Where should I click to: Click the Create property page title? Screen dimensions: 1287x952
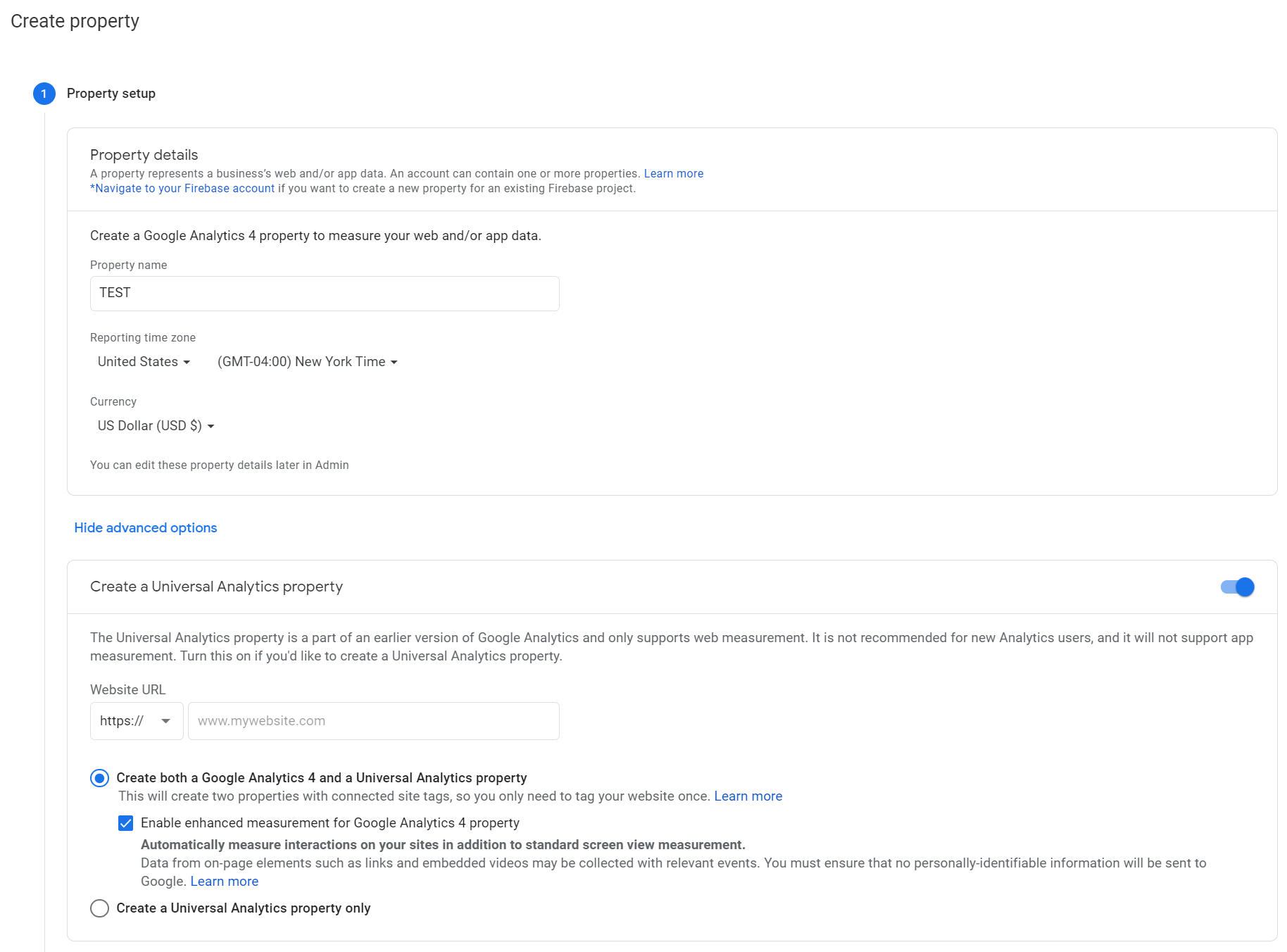click(x=75, y=21)
